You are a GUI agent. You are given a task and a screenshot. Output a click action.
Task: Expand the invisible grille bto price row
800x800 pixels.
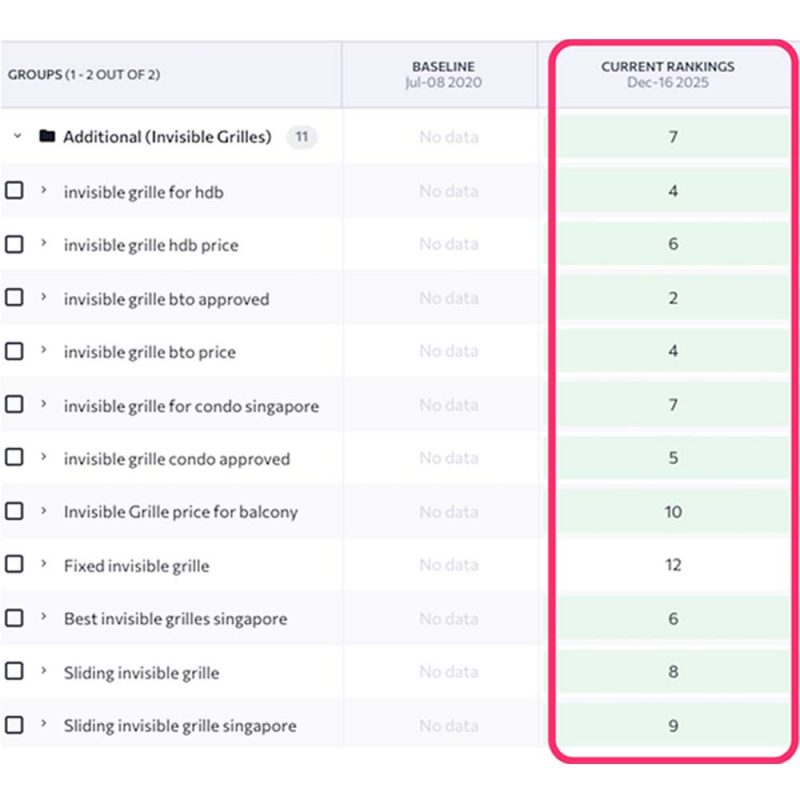click(43, 350)
